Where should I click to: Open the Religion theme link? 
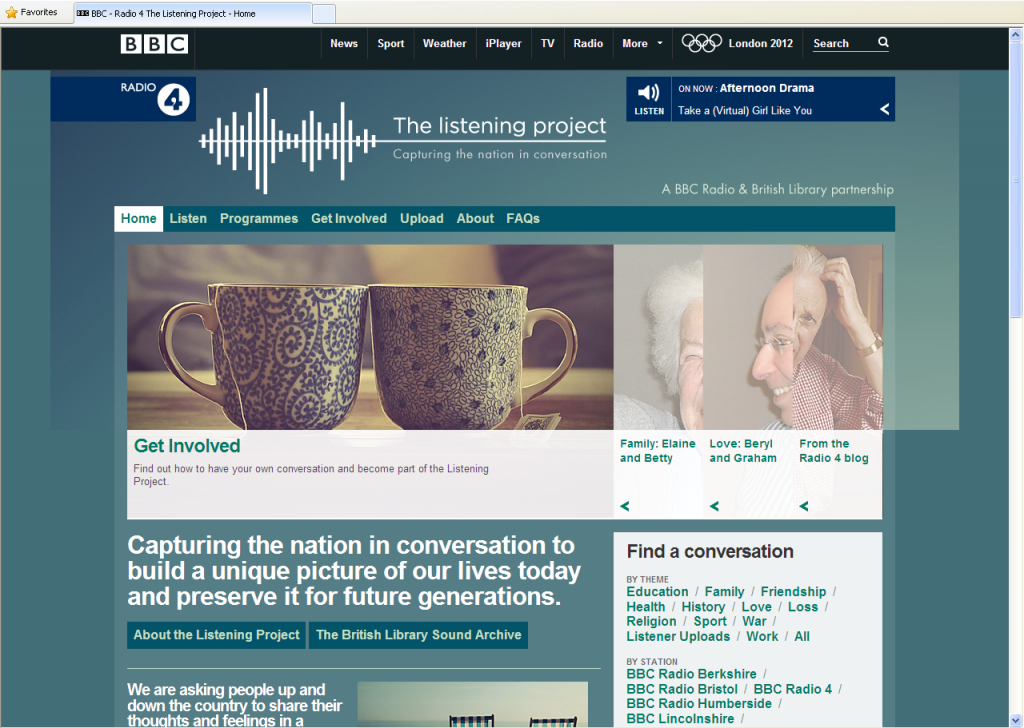pyautogui.click(x=651, y=622)
